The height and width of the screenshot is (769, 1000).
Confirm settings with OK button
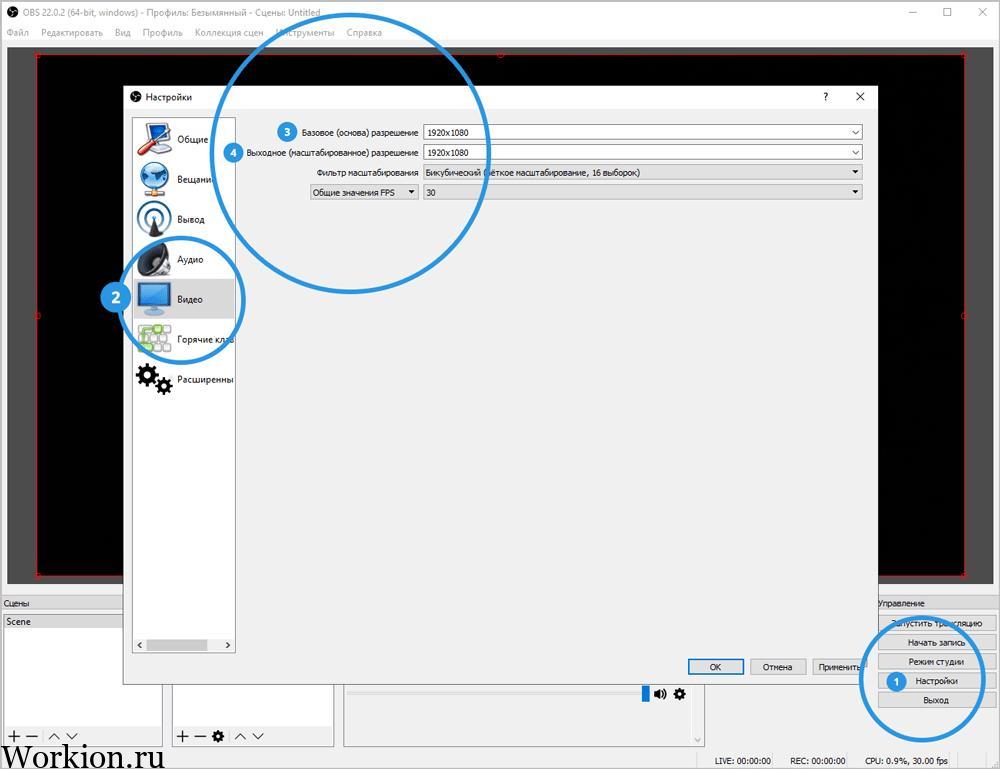[x=716, y=667]
